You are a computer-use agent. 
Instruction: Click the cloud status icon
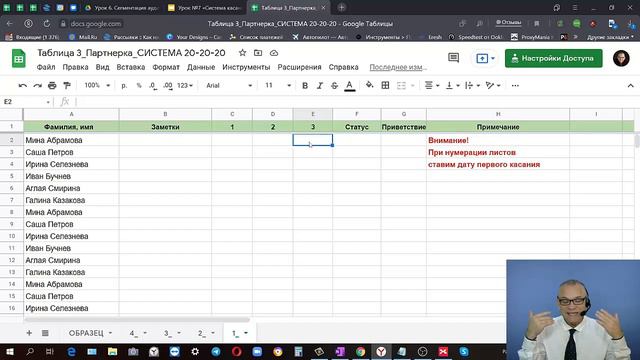[x=274, y=53]
